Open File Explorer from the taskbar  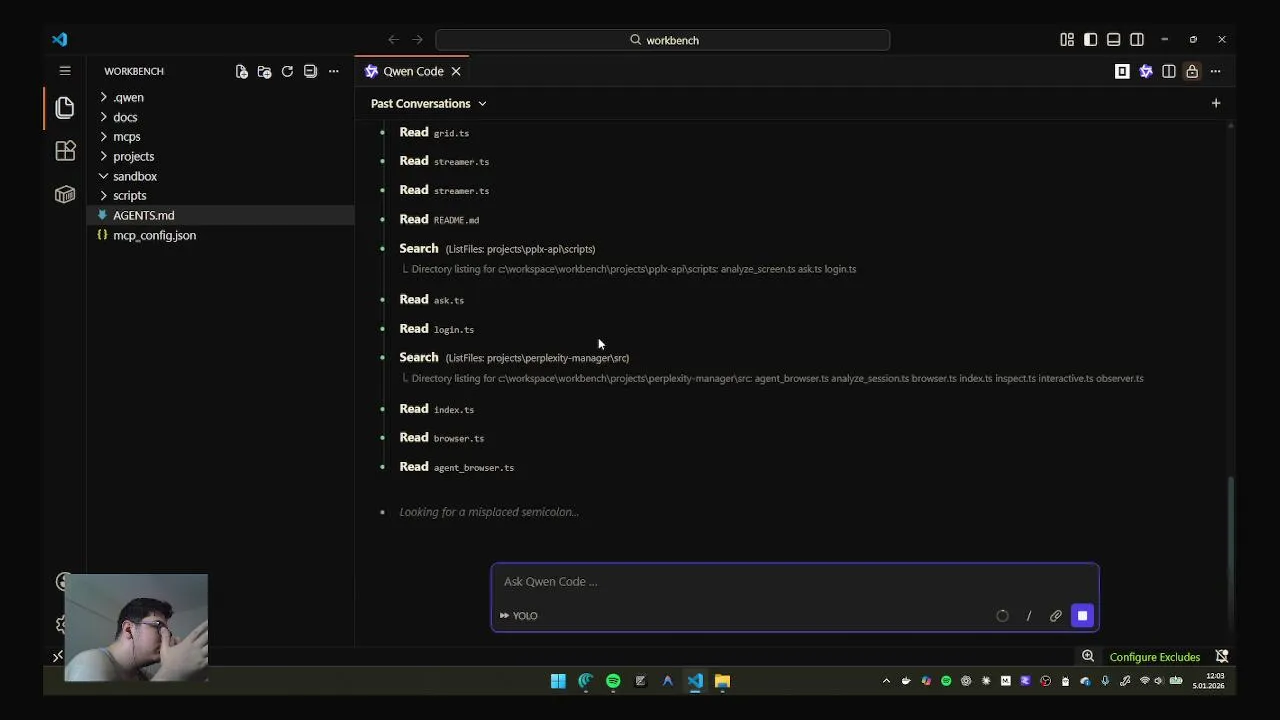pyautogui.click(x=722, y=681)
